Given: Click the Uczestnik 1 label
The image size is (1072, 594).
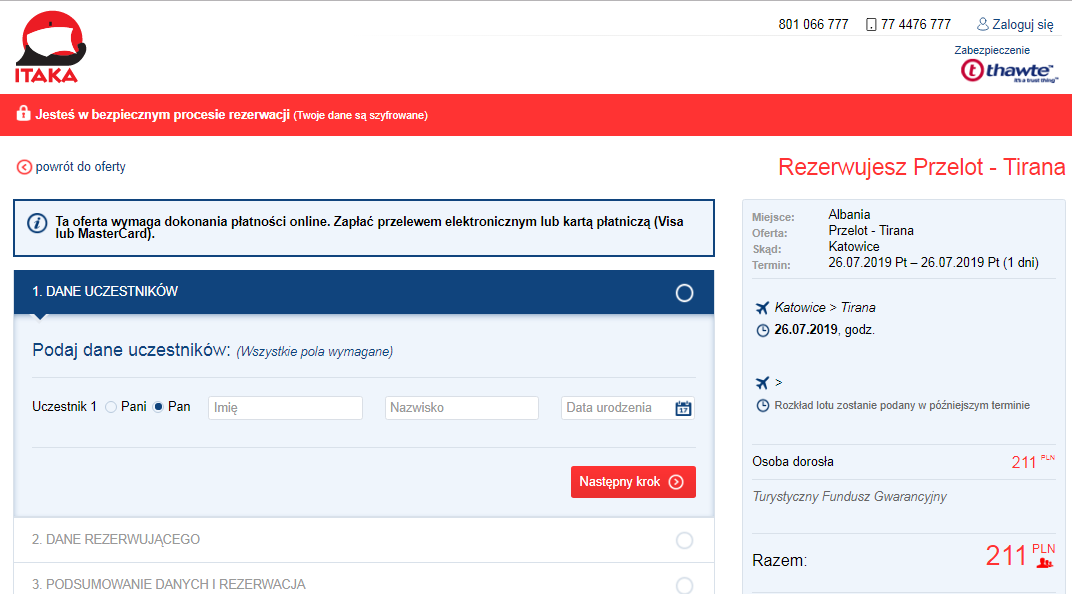Looking at the screenshot, I should 64,407.
